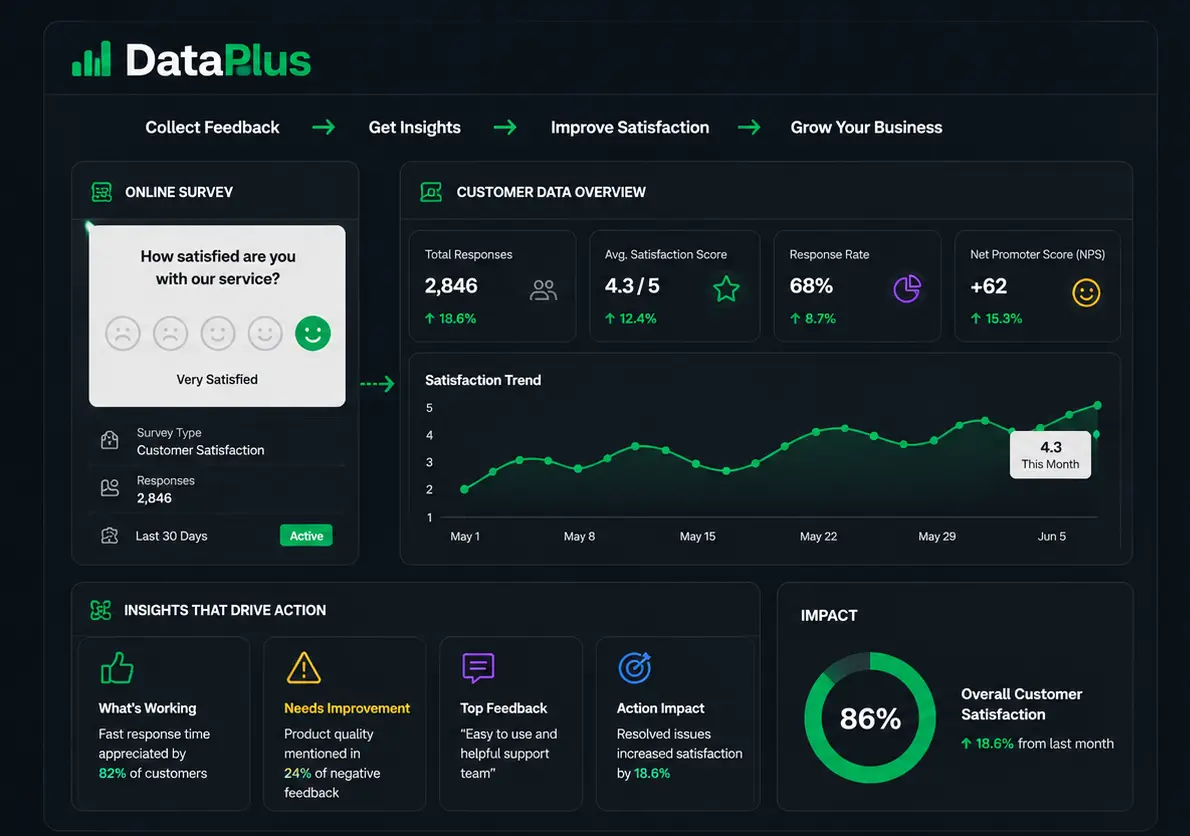Open the Collect Feedback step
The height and width of the screenshot is (836, 1190).
[212, 127]
